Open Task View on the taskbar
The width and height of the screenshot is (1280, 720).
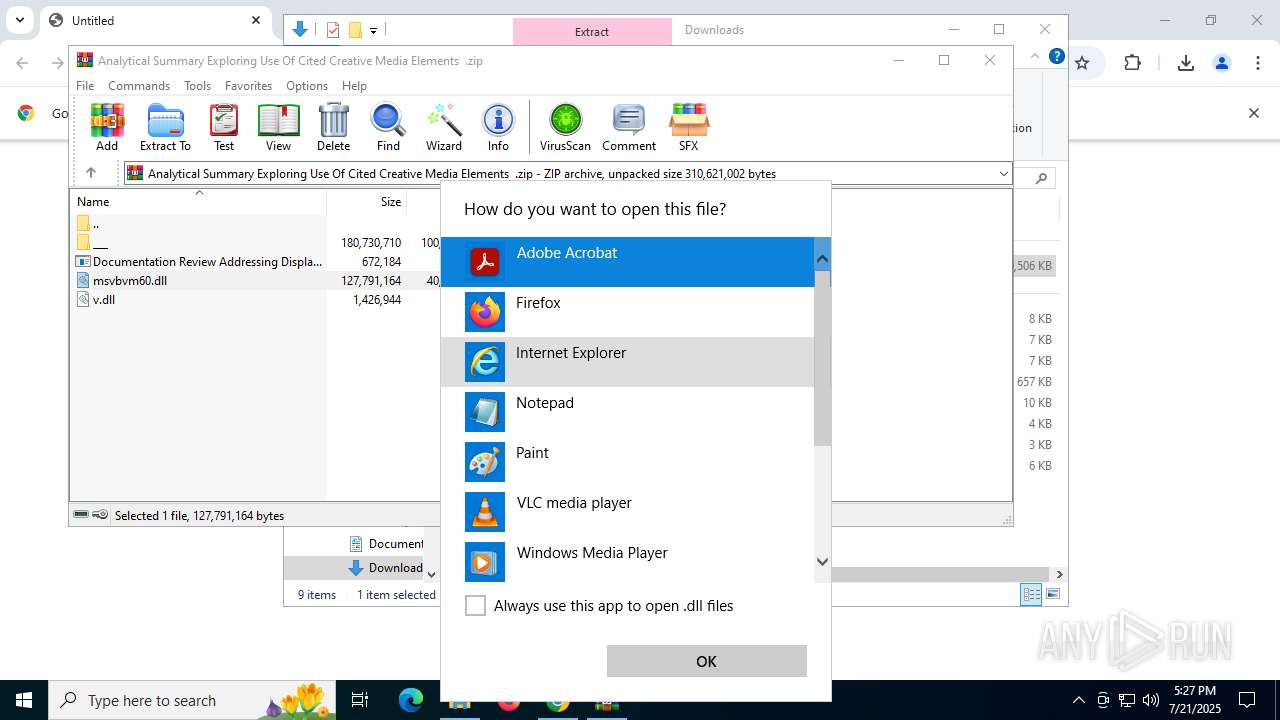point(360,700)
